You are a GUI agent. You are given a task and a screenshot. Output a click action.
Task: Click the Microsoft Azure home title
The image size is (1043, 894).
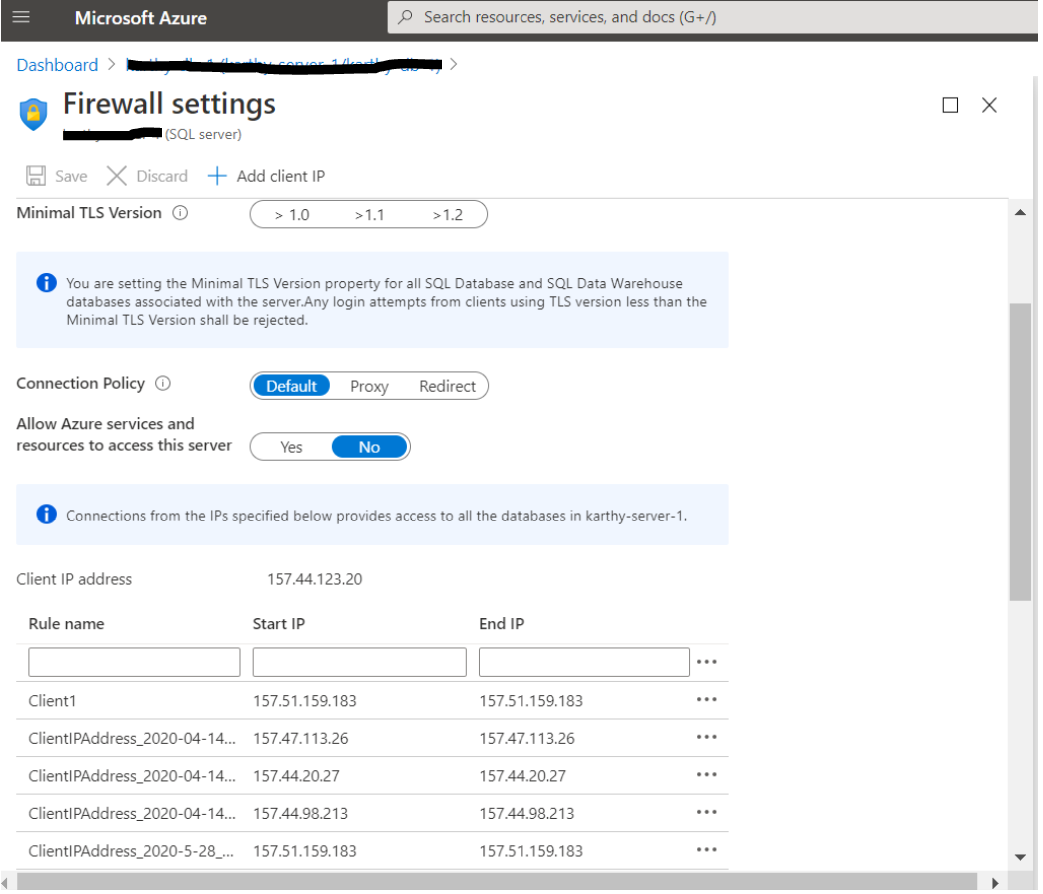click(x=140, y=18)
